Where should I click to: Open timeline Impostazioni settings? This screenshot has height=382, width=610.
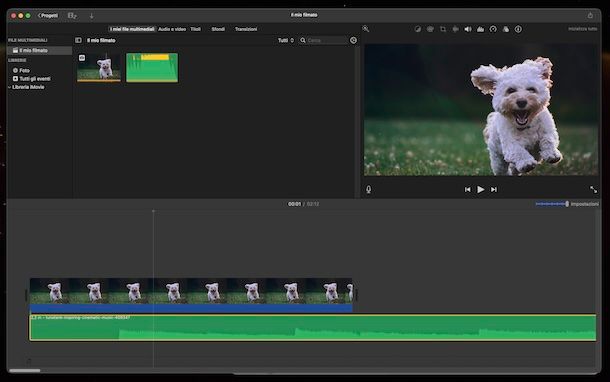(585, 204)
